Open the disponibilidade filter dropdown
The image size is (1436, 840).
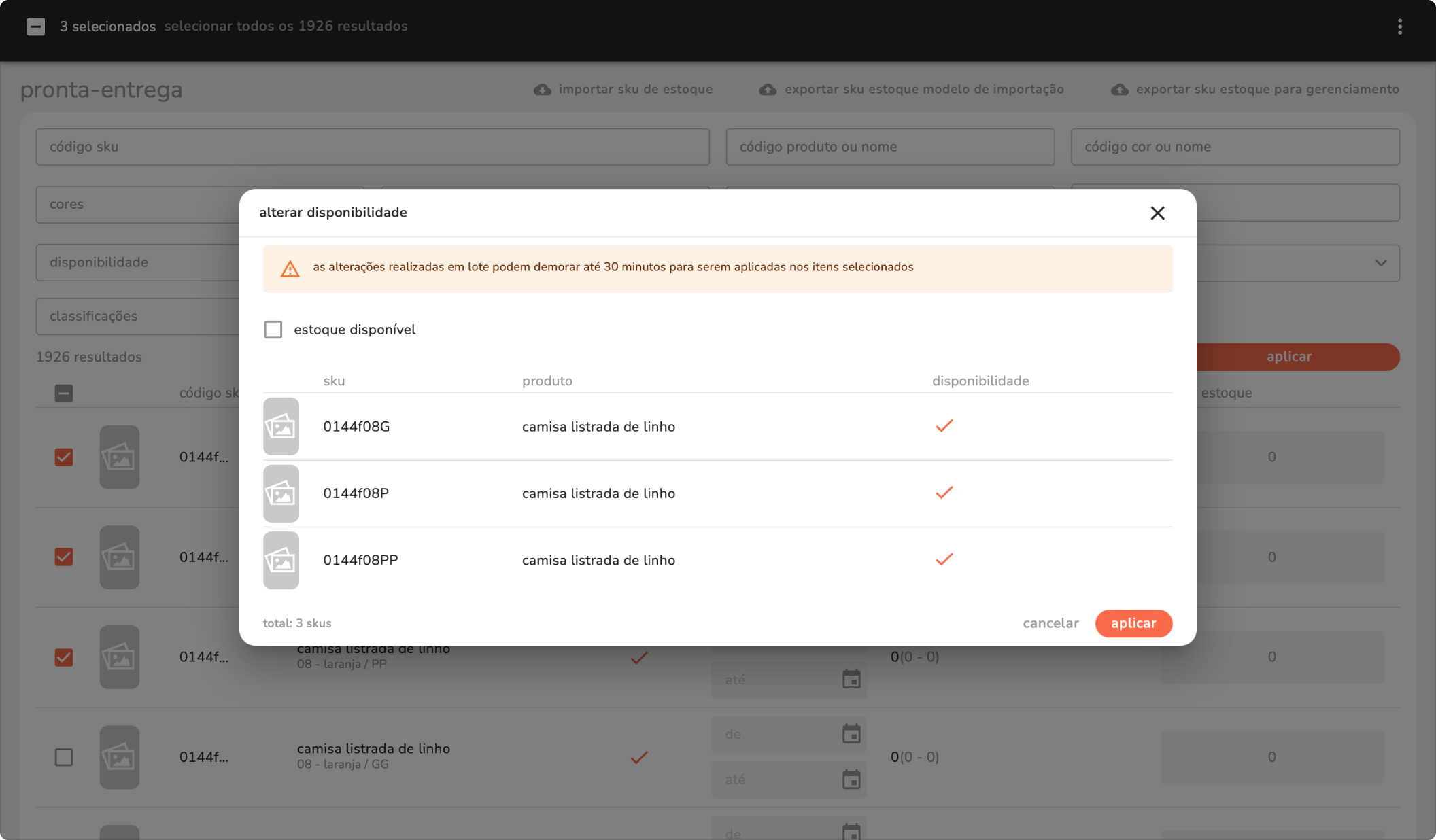pos(136,262)
